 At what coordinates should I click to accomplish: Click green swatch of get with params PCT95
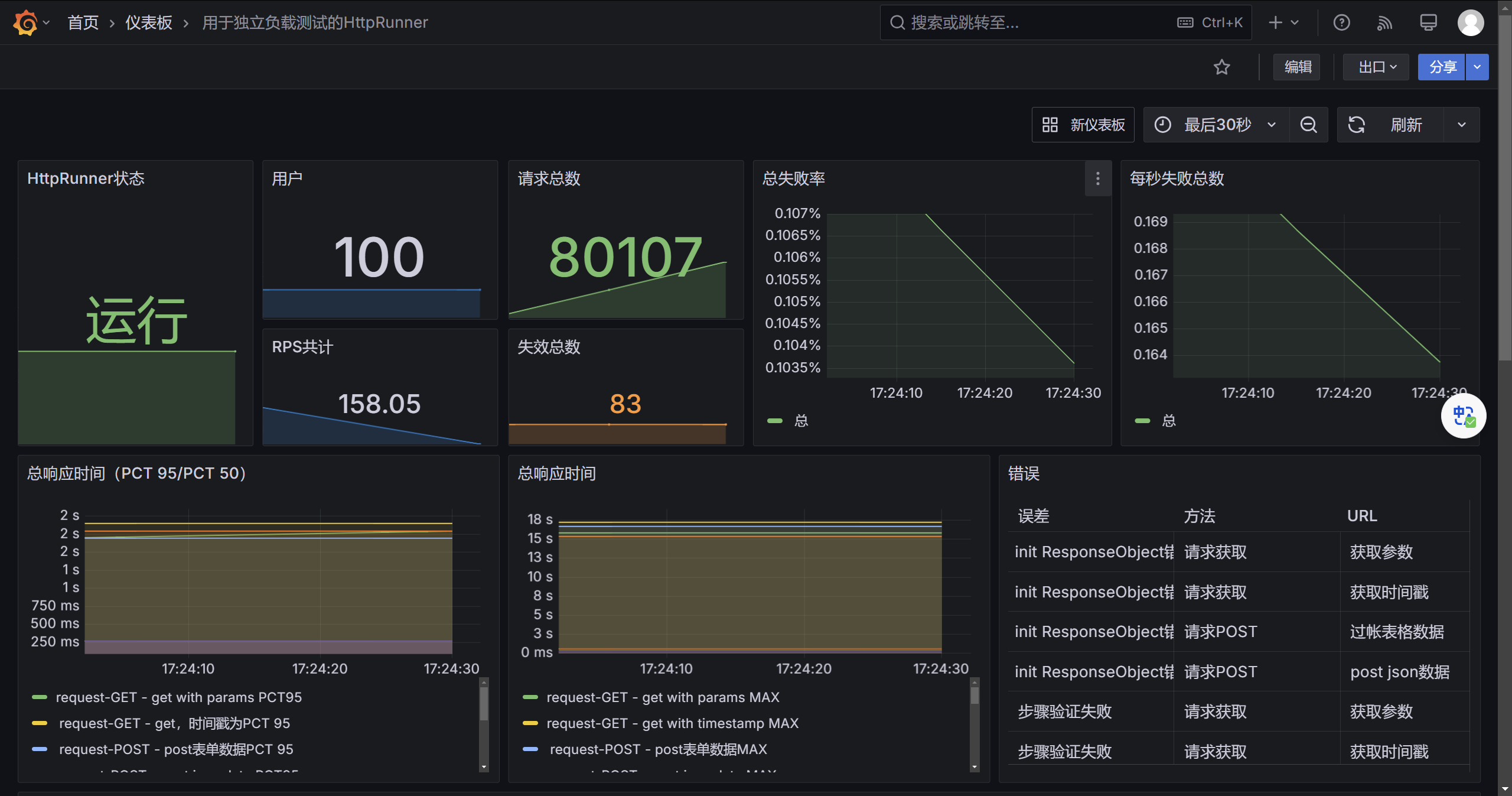click(40, 697)
